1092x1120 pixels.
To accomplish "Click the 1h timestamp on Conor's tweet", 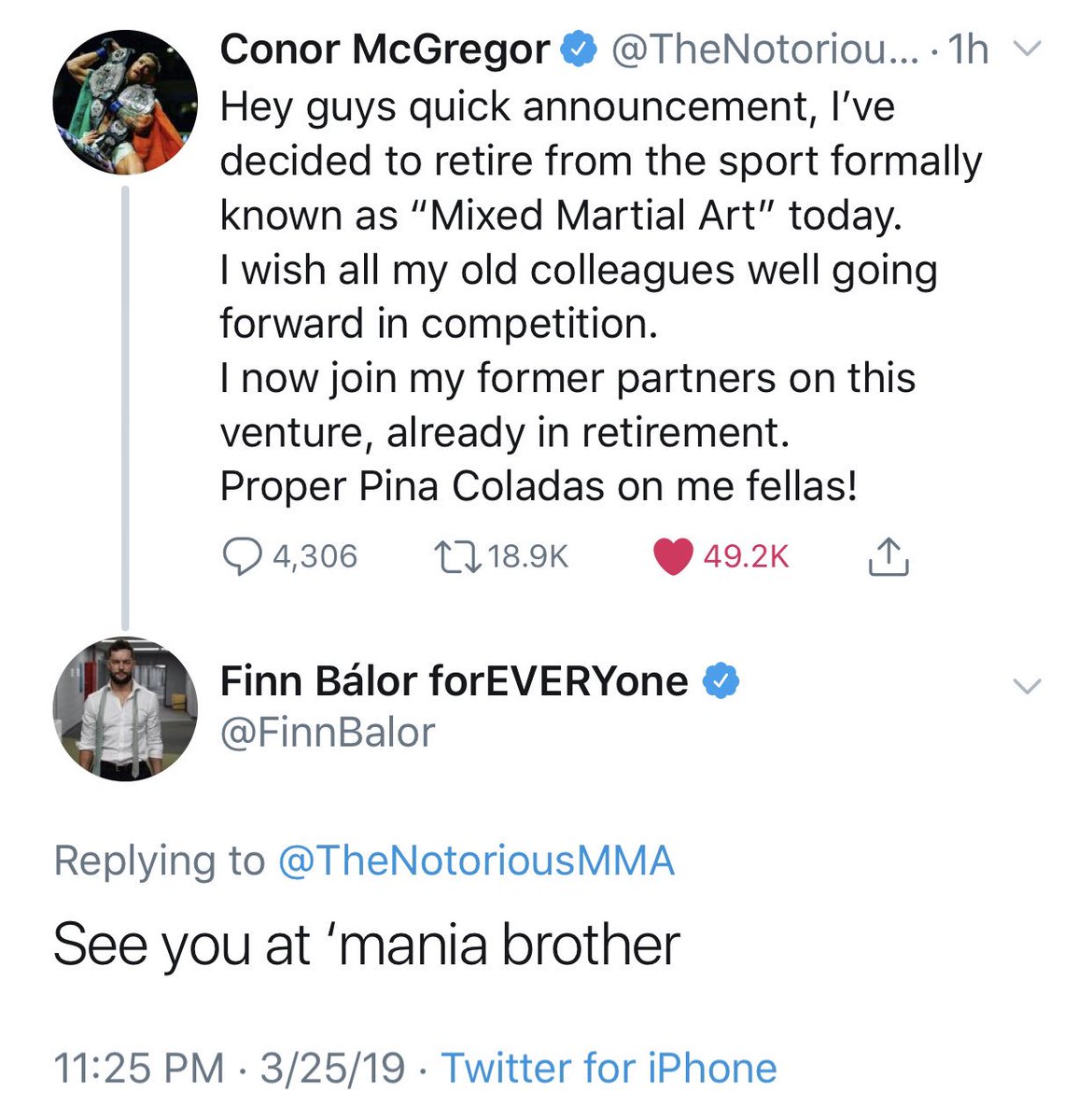I will coord(968,49).
